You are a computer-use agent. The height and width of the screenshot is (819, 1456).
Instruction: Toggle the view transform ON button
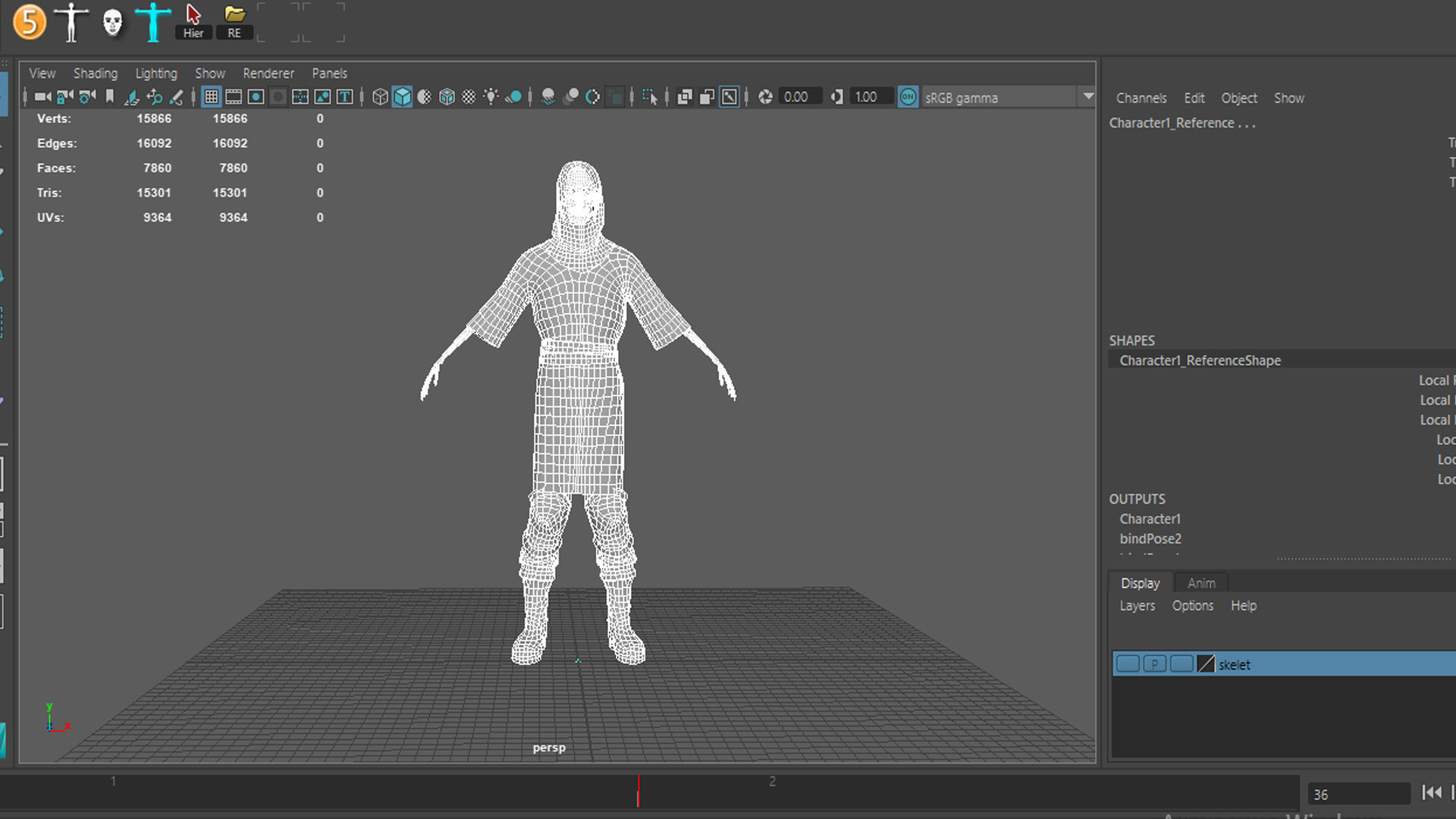(908, 97)
